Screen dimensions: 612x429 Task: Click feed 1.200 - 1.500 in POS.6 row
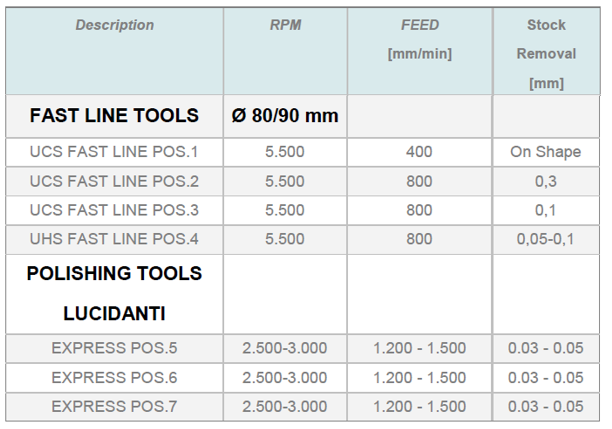(x=420, y=377)
